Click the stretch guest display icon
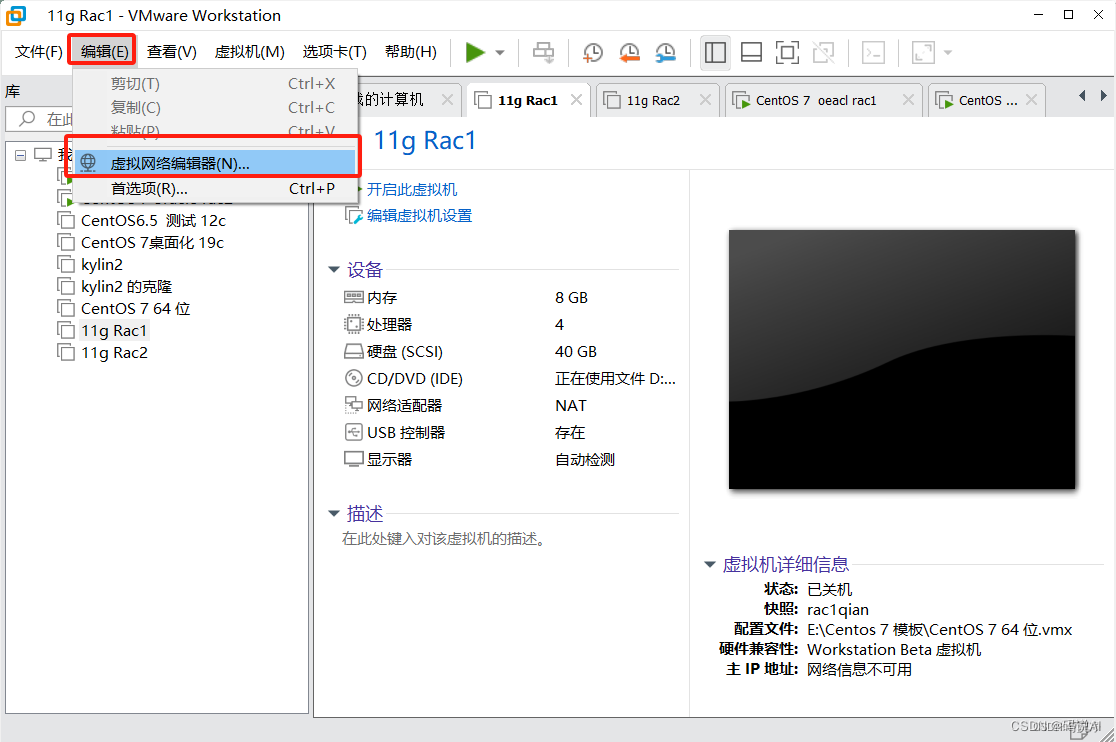The width and height of the screenshot is (1116, 742). (x=923, y=53)
